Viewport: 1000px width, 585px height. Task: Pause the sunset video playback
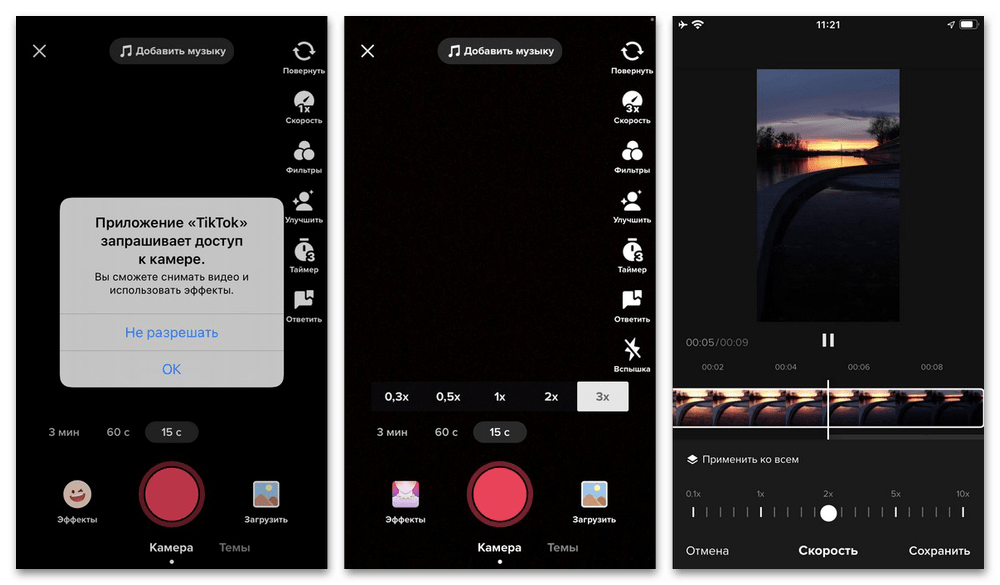(828, 340)
